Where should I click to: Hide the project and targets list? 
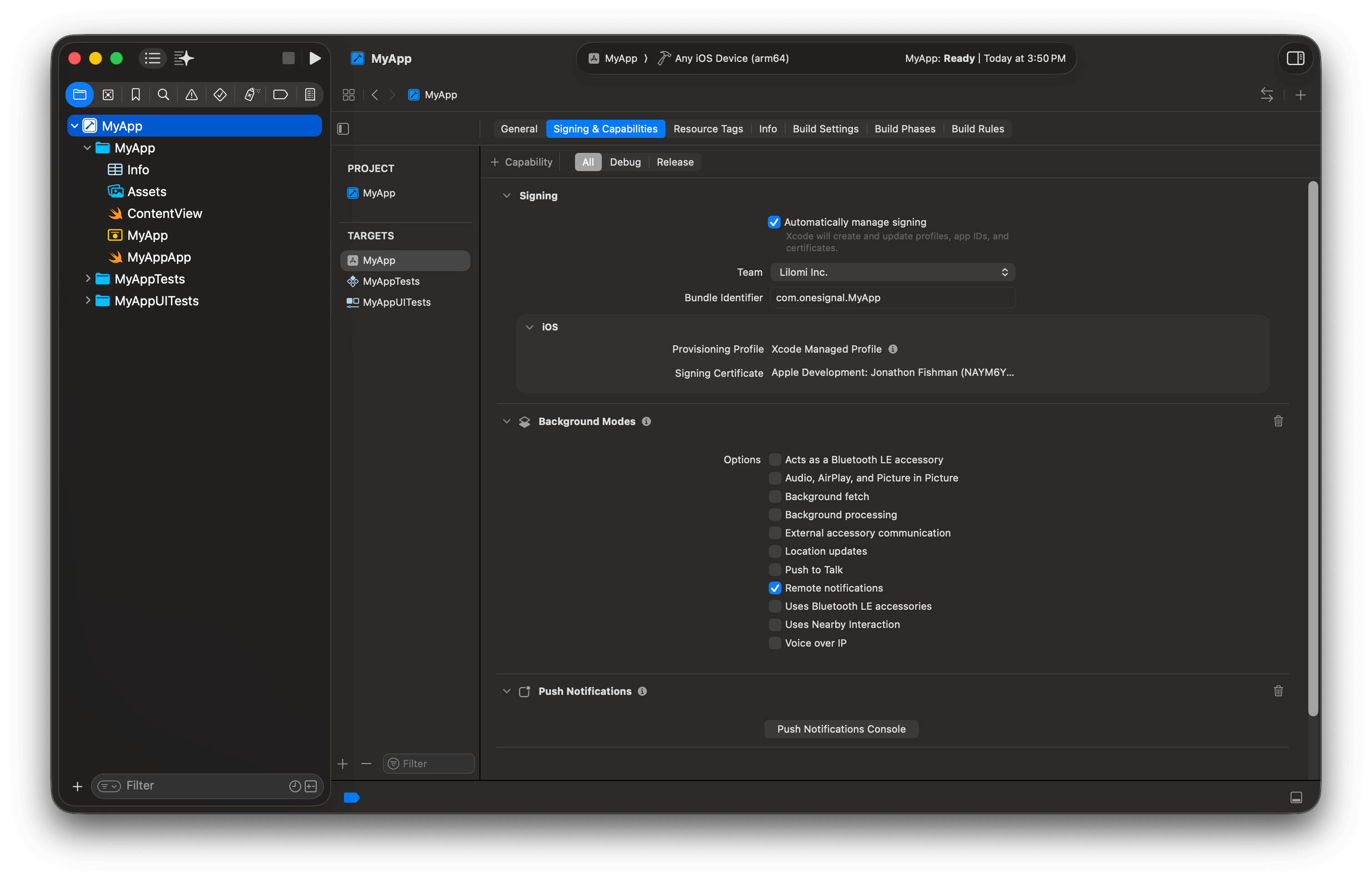click(343, 129)
